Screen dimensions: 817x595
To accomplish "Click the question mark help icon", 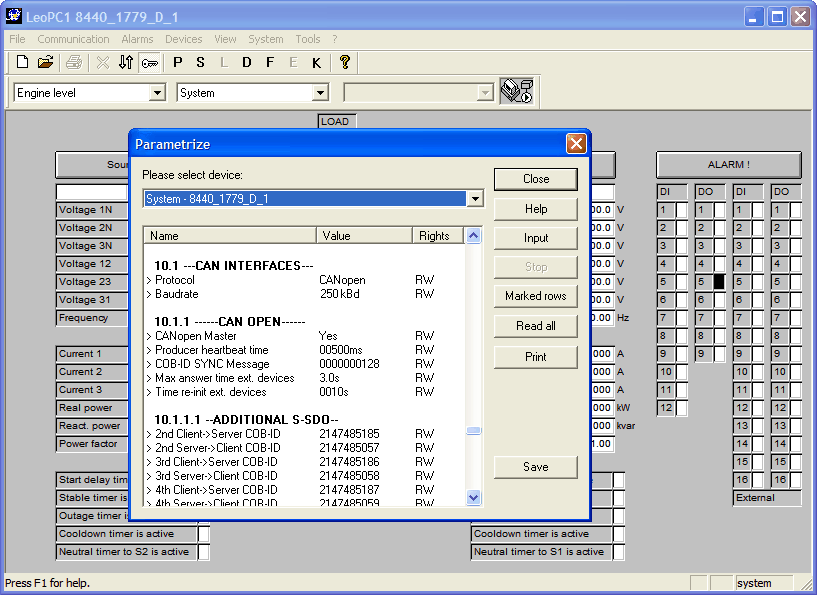I will 344,62.
